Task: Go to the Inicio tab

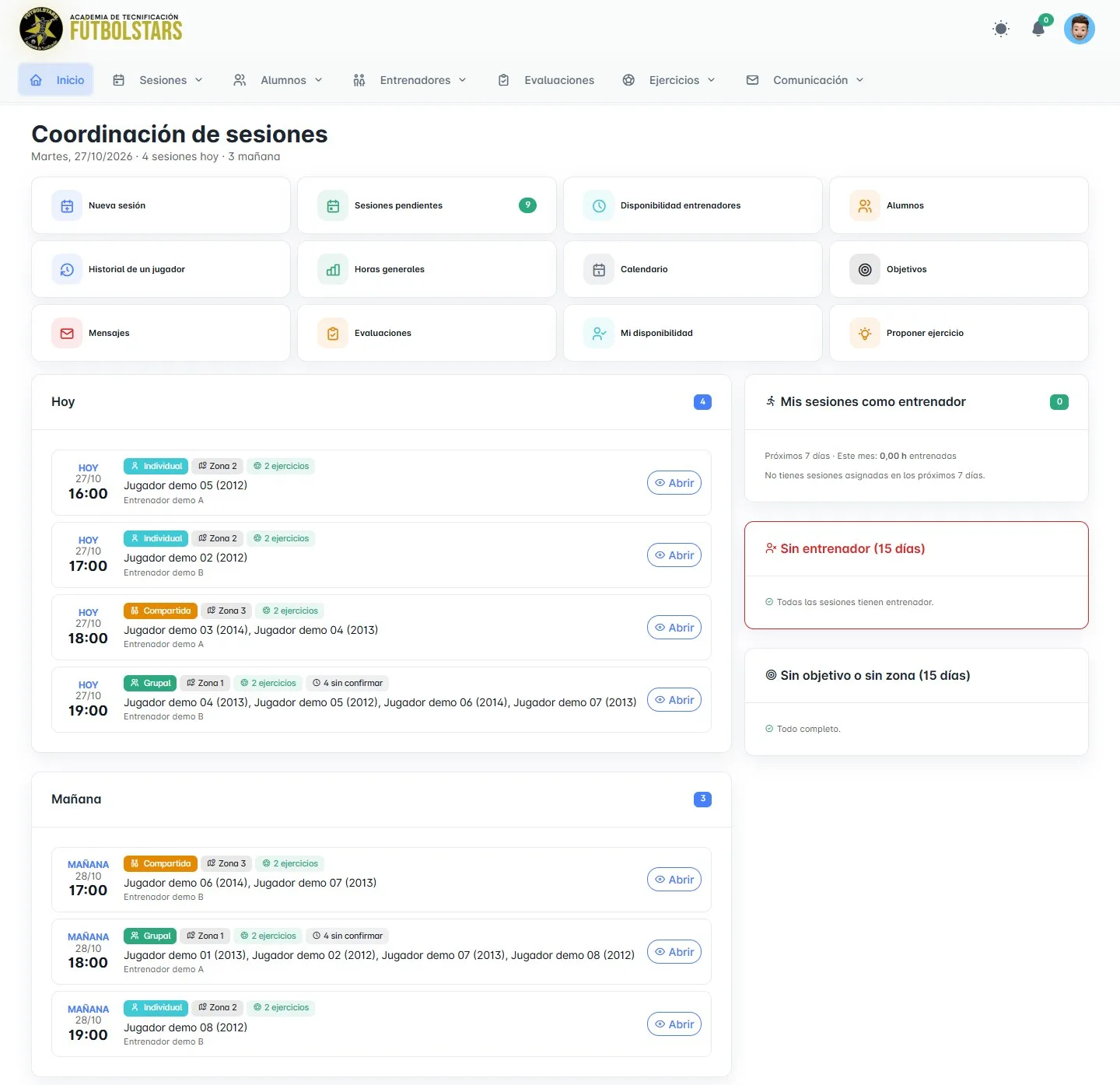Action: click(x=56, y=80)
